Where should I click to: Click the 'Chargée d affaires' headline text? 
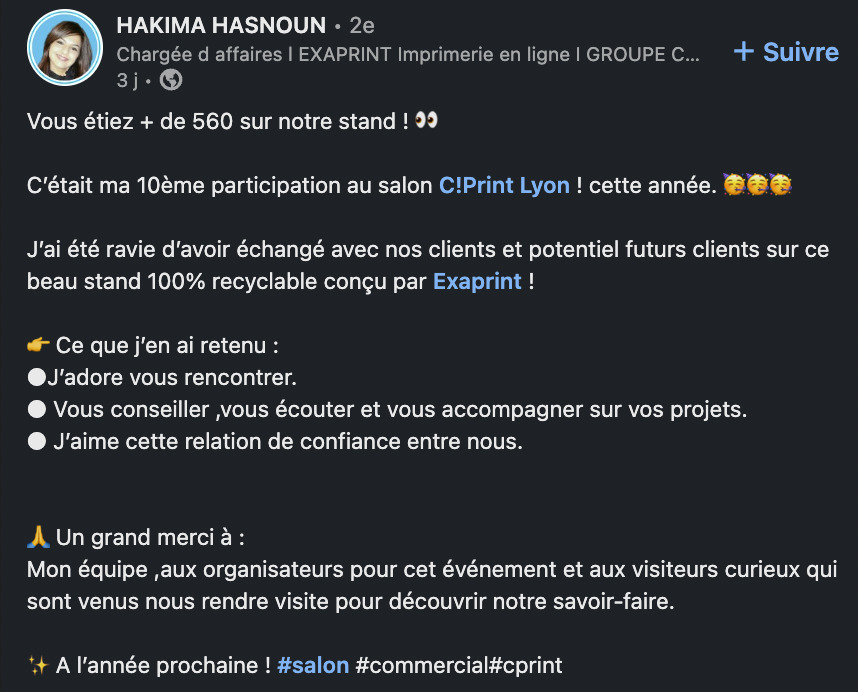[x=199, y=55]
